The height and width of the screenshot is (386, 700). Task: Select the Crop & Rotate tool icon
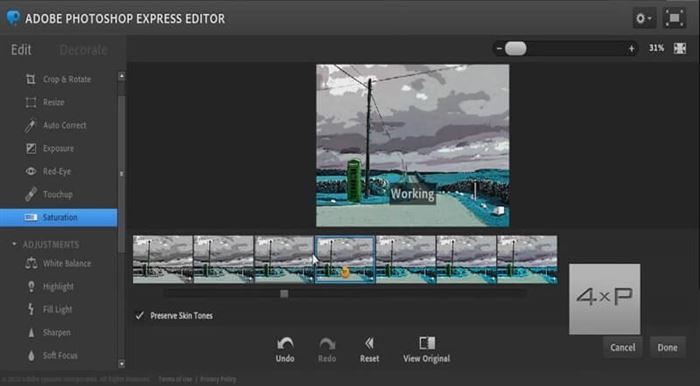click(x=30, y=79)
